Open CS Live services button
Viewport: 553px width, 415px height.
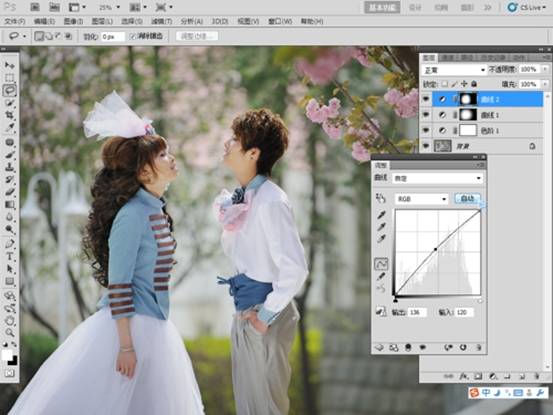coord(527,7)
